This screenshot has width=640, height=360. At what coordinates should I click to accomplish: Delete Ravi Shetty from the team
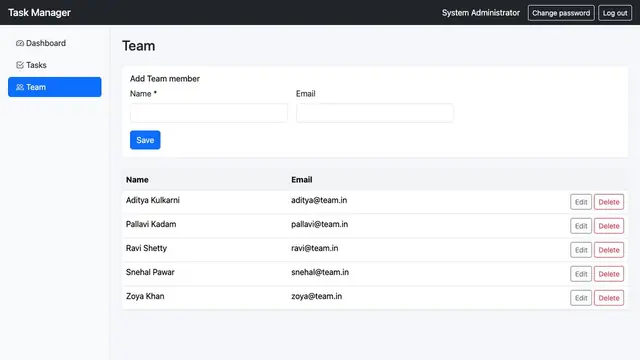609,250
